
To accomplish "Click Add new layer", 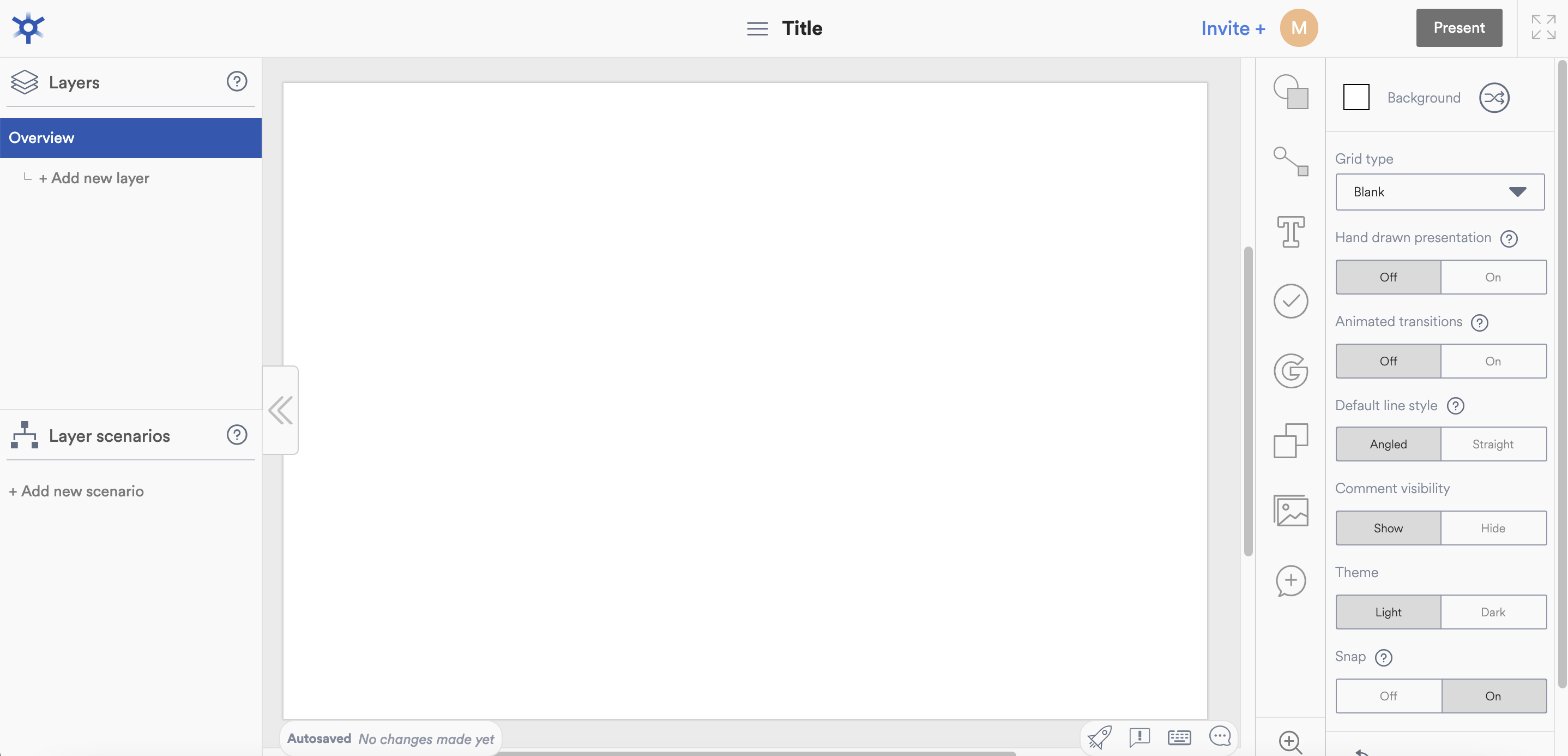I will 94,178.
